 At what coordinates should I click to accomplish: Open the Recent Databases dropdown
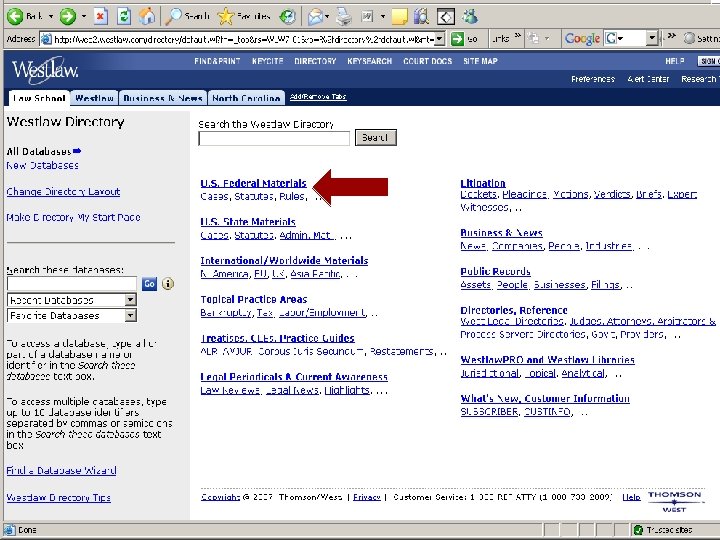131,300
